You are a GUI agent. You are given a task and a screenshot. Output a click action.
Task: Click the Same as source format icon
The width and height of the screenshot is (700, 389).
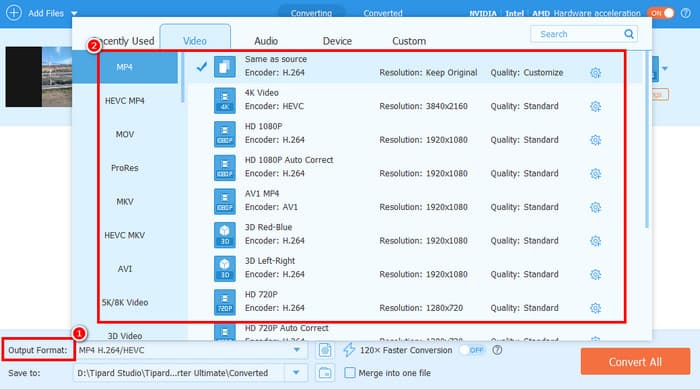tap(225, 67)
